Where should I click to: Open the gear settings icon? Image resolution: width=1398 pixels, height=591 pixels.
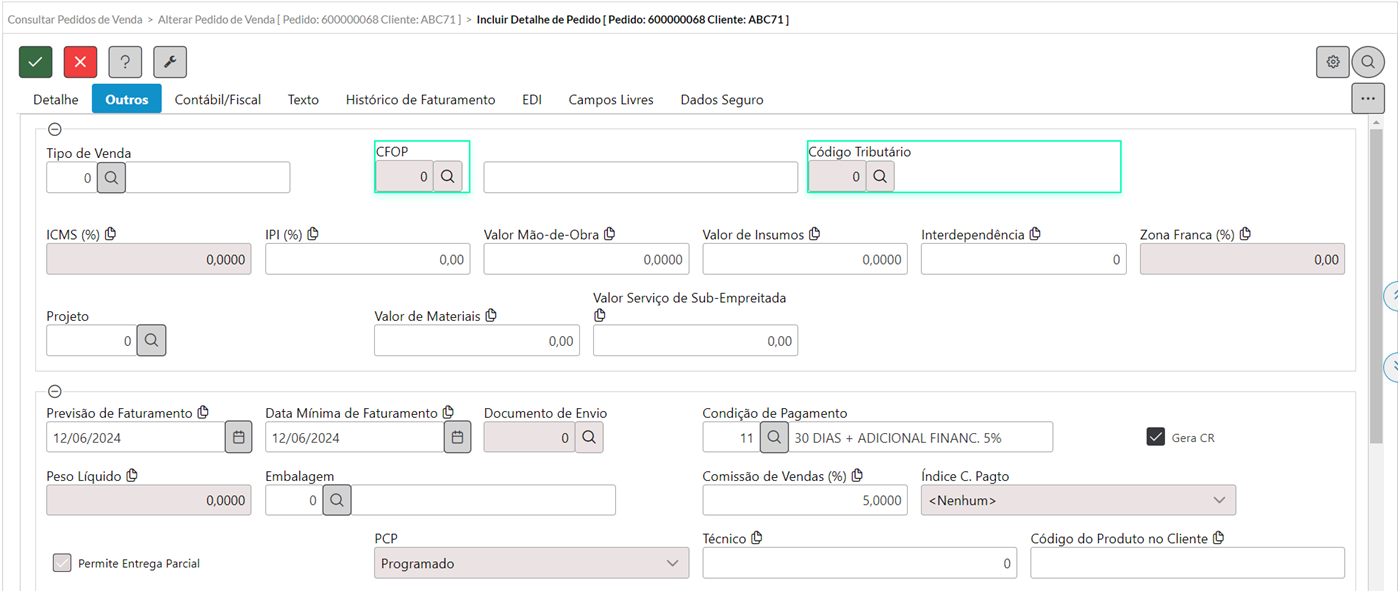pos(1332,62)
